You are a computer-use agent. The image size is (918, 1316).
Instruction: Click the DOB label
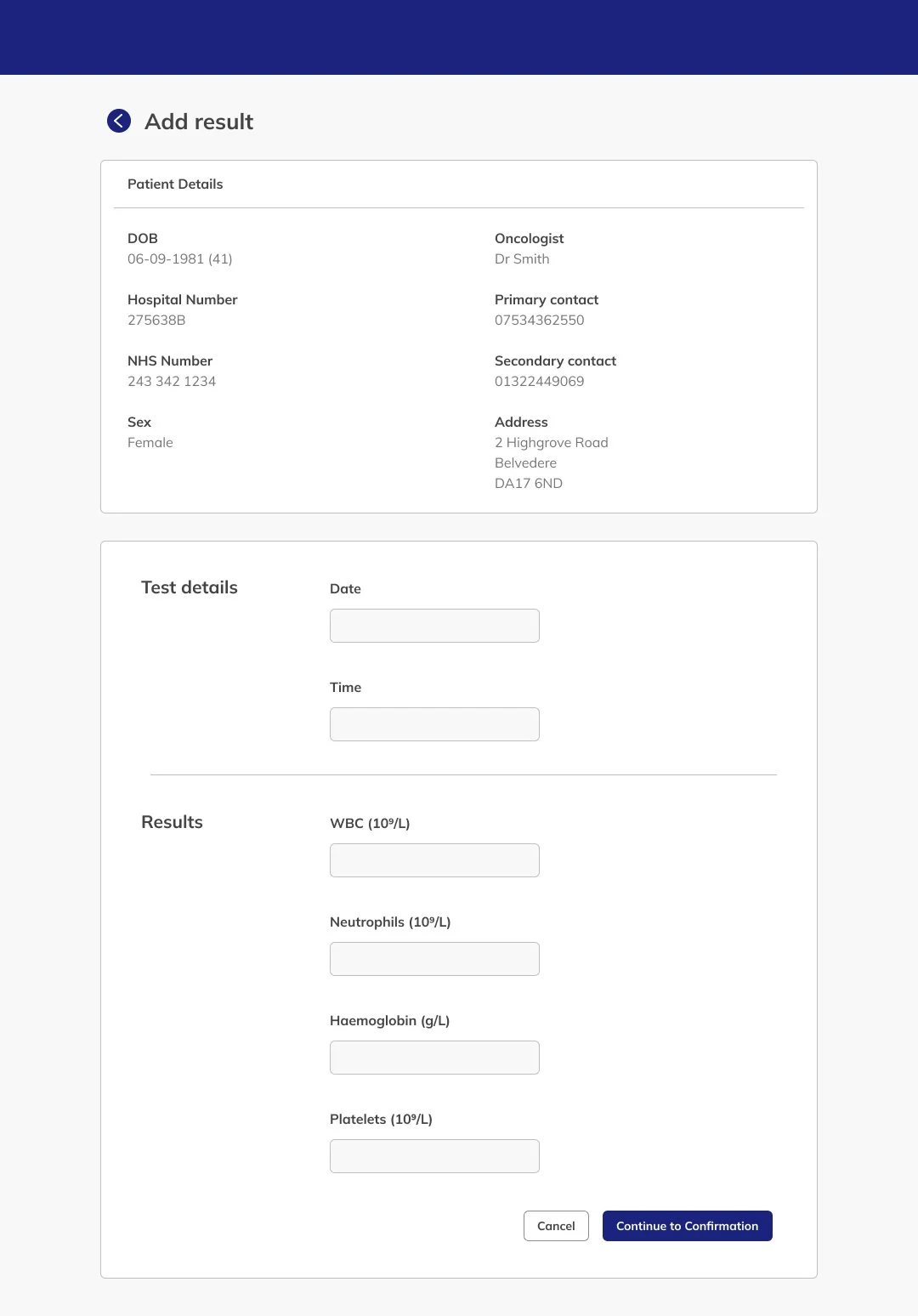coord(143,238)
